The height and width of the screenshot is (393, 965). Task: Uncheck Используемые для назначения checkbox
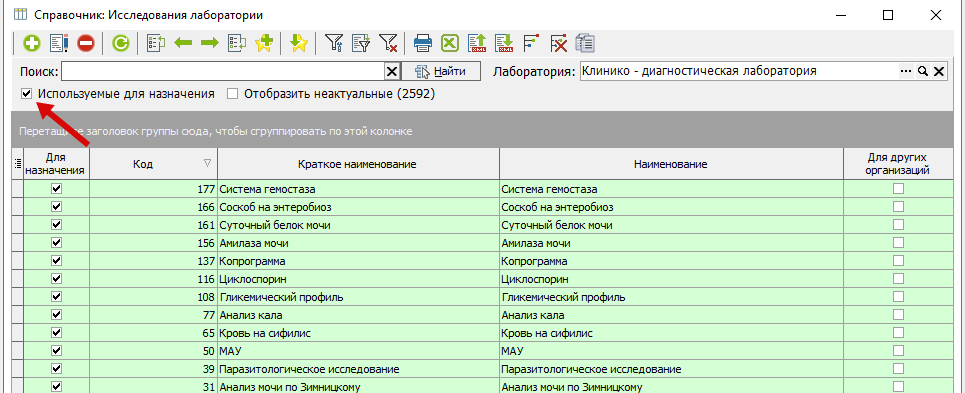[26, 94]
